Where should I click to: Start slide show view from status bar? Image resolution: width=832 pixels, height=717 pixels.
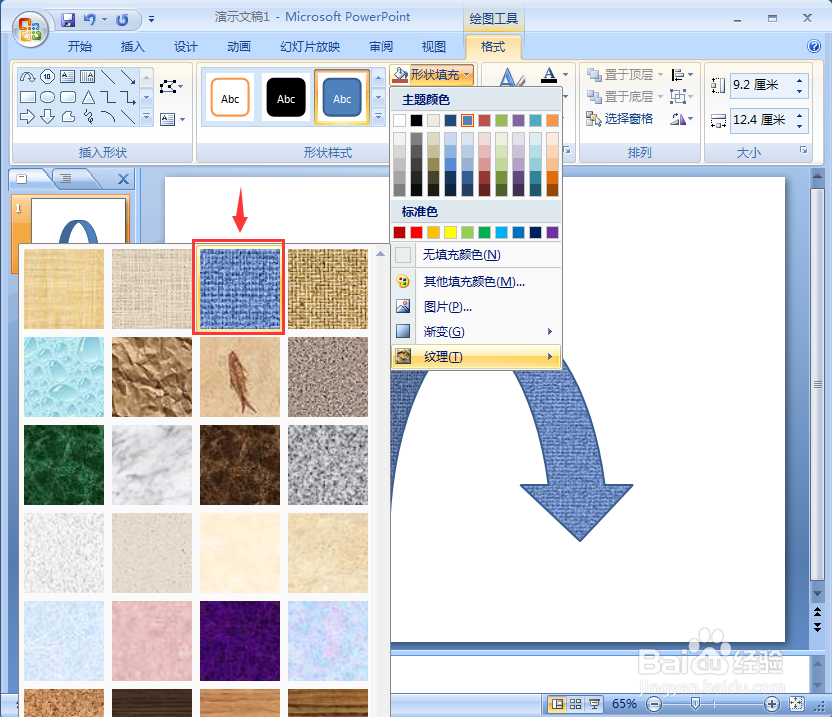(594, 704)
